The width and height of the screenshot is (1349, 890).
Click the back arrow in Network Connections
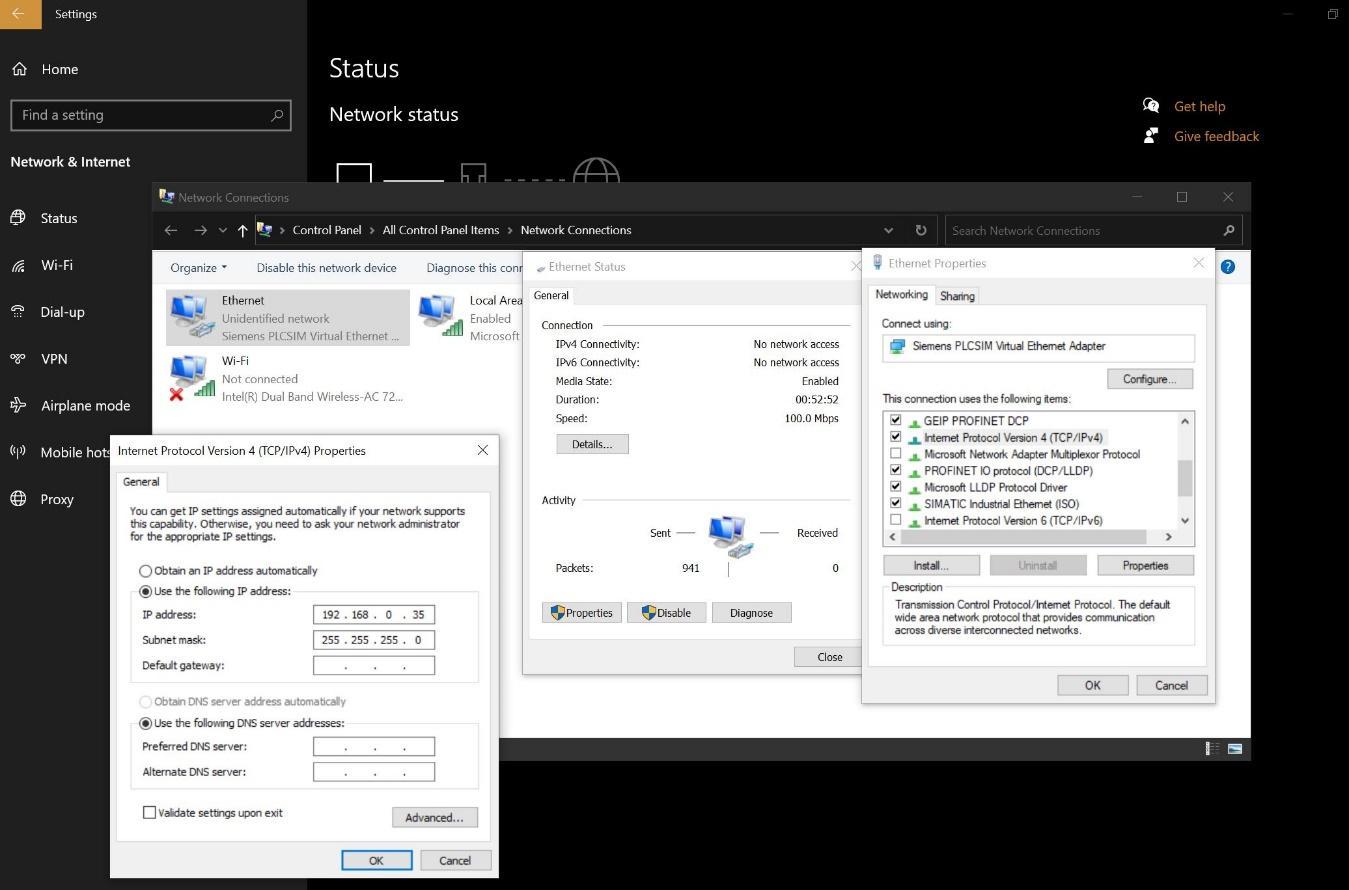(171, 230)
